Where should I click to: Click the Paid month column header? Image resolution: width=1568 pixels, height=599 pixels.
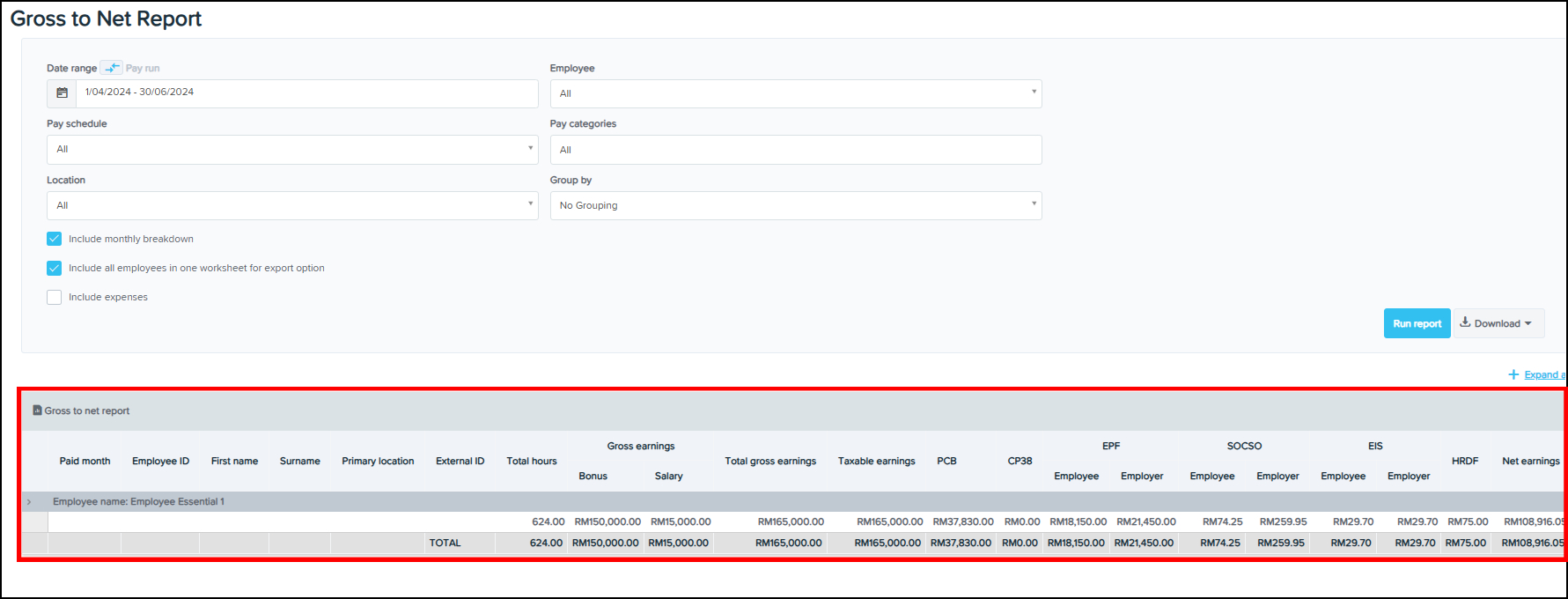tap(85, 461)
